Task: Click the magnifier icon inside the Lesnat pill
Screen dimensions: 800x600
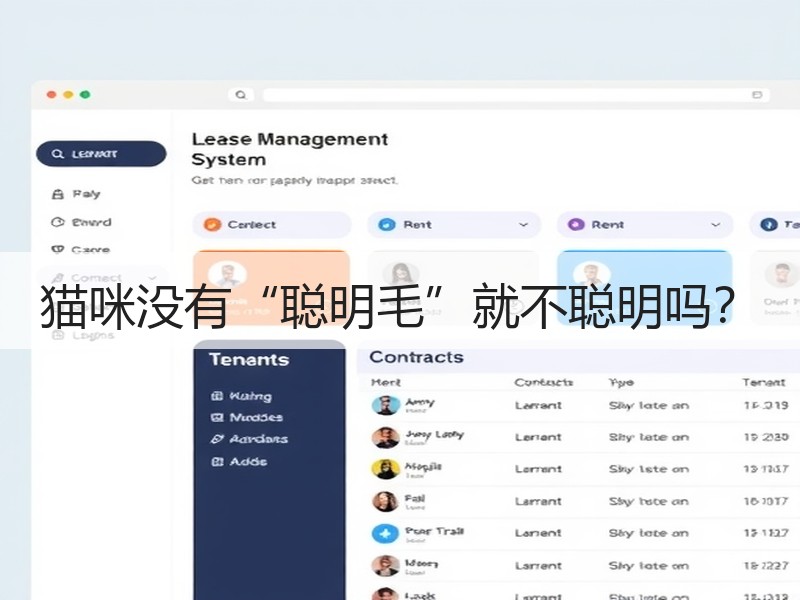Action: point(58,154)
